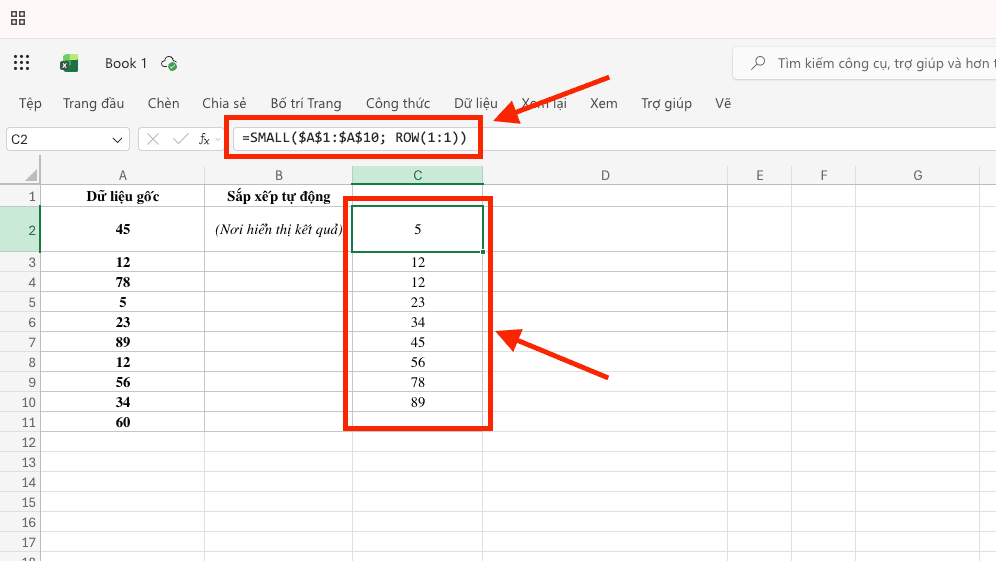Viewport: 996px width, 561px height.
Task: Click the search magnifier icon
Action: (758, 63)
